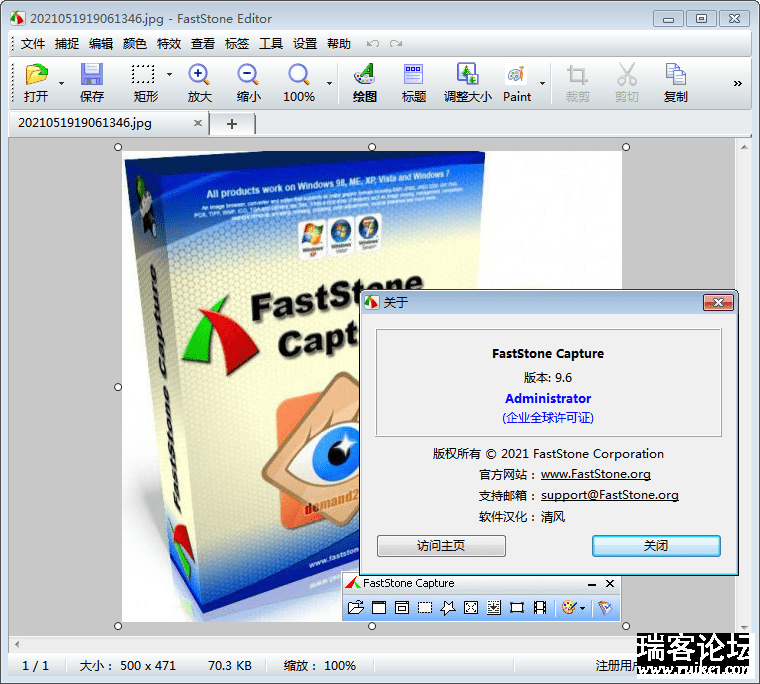
Task: Open 调整大小 resize tool
Action: (468, 74)
